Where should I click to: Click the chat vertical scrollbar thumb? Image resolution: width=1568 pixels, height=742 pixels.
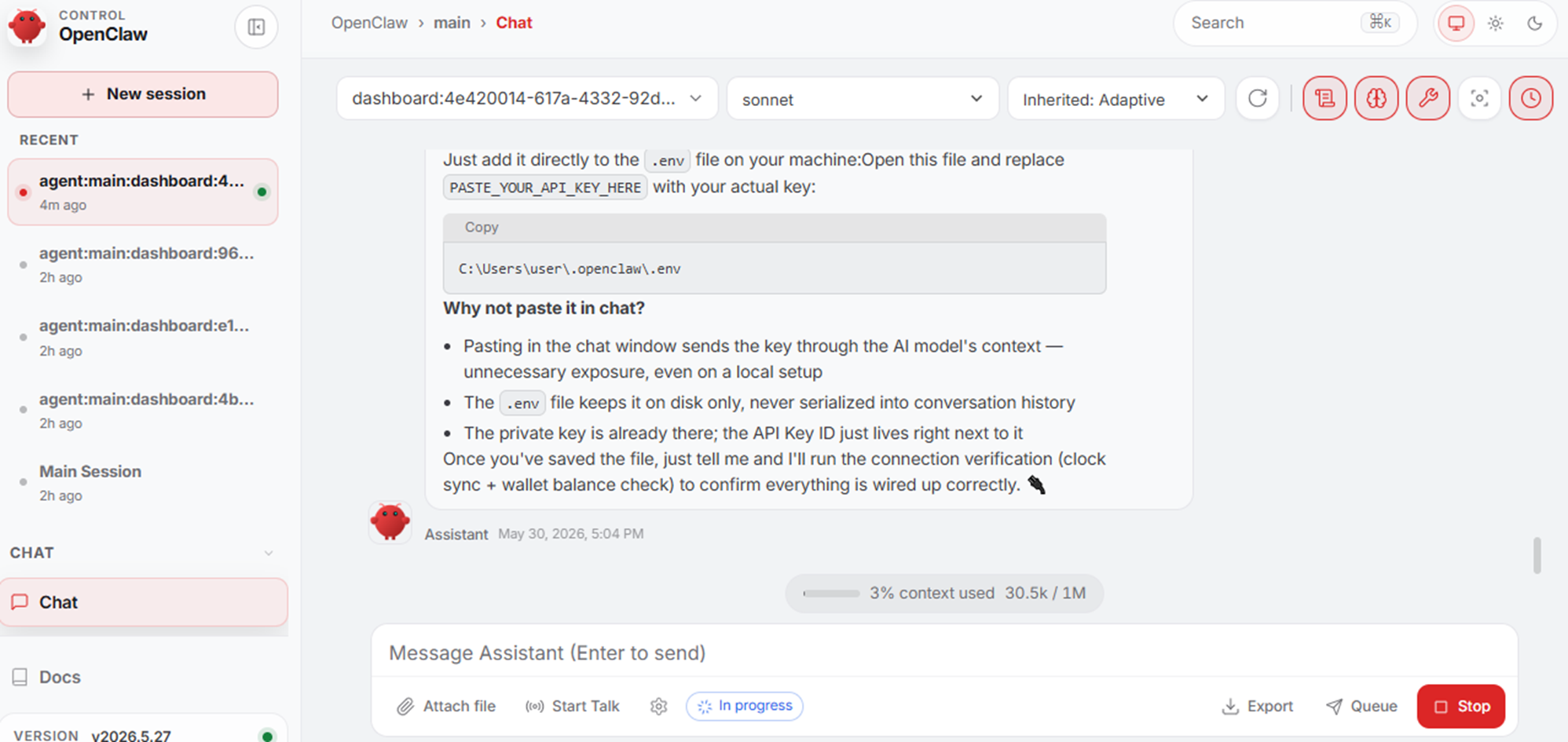tap(1537, 556)
